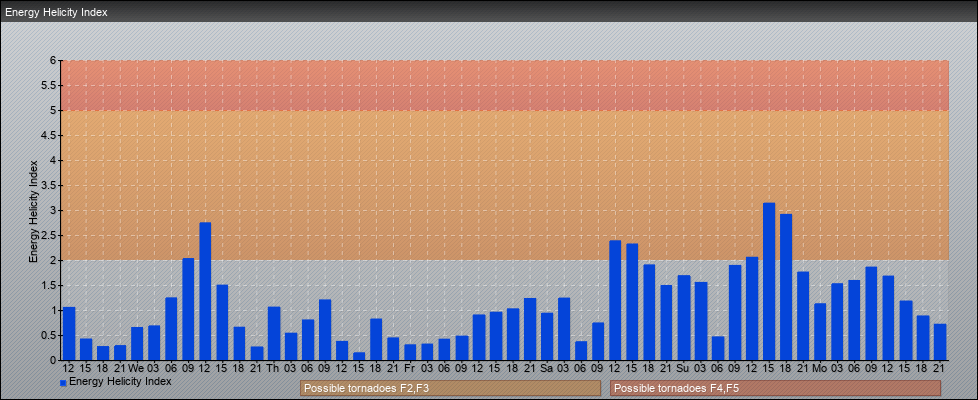Click the vertical Energy Helicity Index axis title
Viewport: 978px width, 400px height.
pyautogui.click(x=34, y=211)
